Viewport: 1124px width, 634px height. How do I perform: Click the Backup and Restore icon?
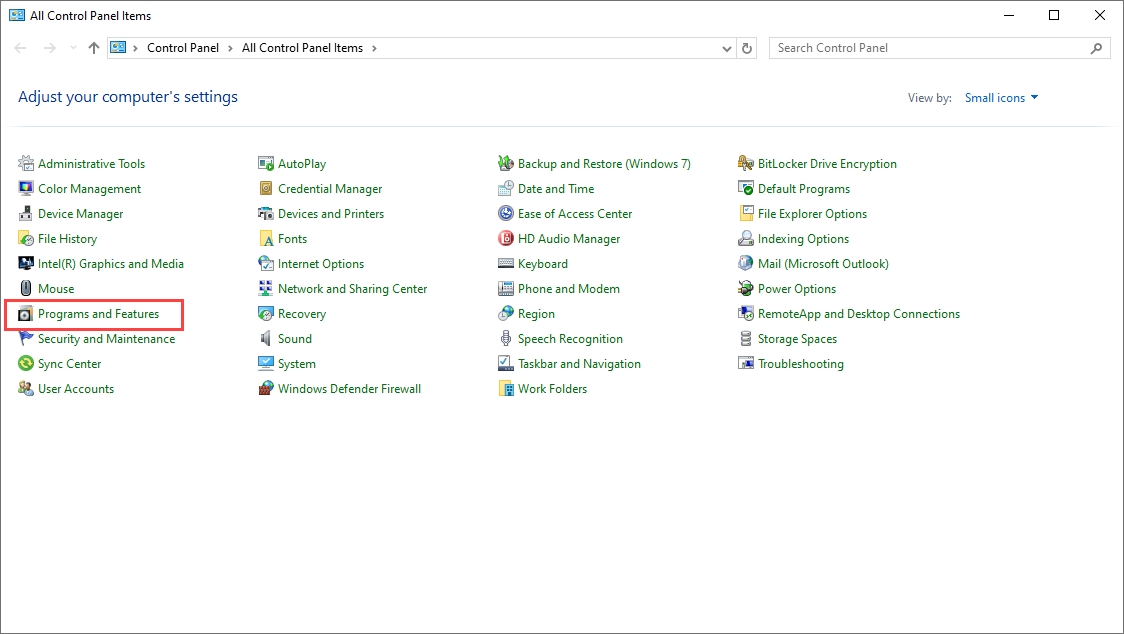tap(506, 164)
